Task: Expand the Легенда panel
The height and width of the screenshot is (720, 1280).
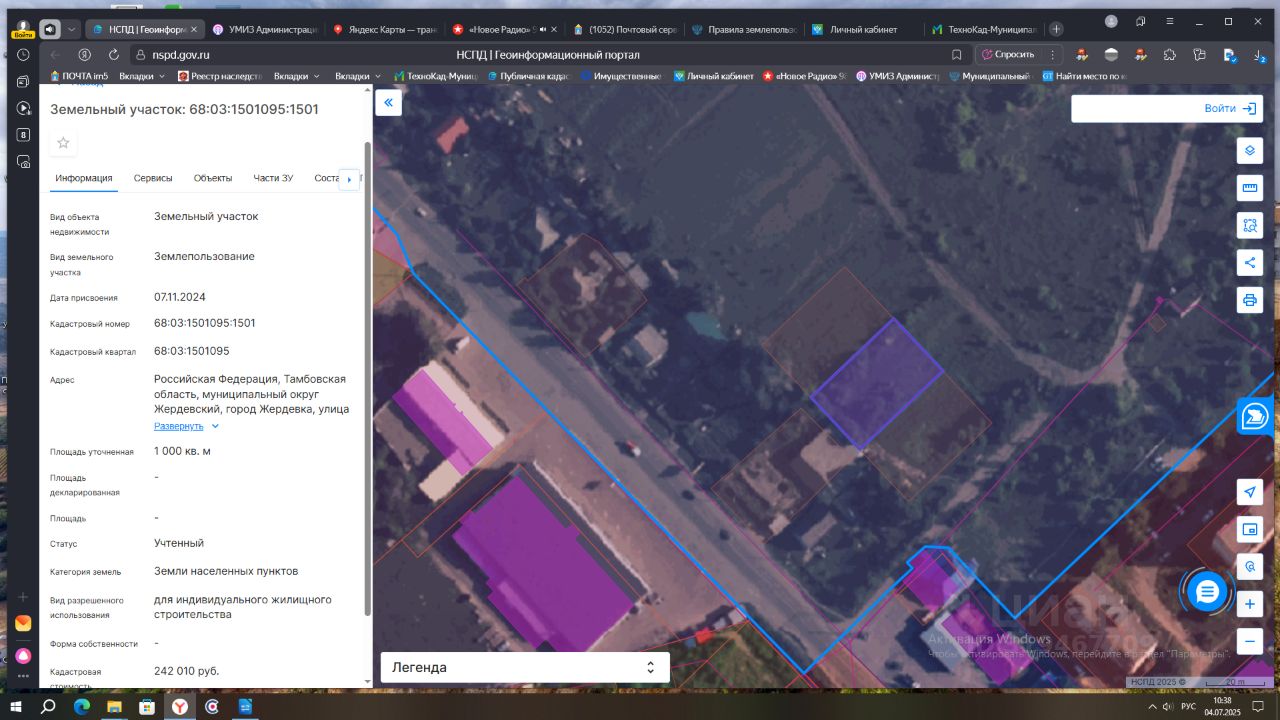Action: 525,667
